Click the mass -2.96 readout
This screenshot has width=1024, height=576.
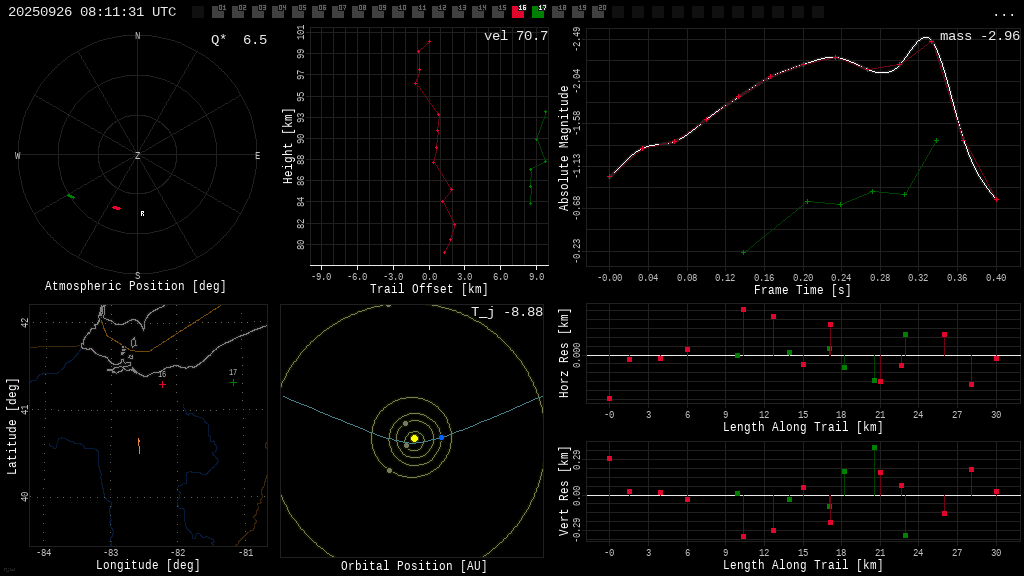coord(980,36)
